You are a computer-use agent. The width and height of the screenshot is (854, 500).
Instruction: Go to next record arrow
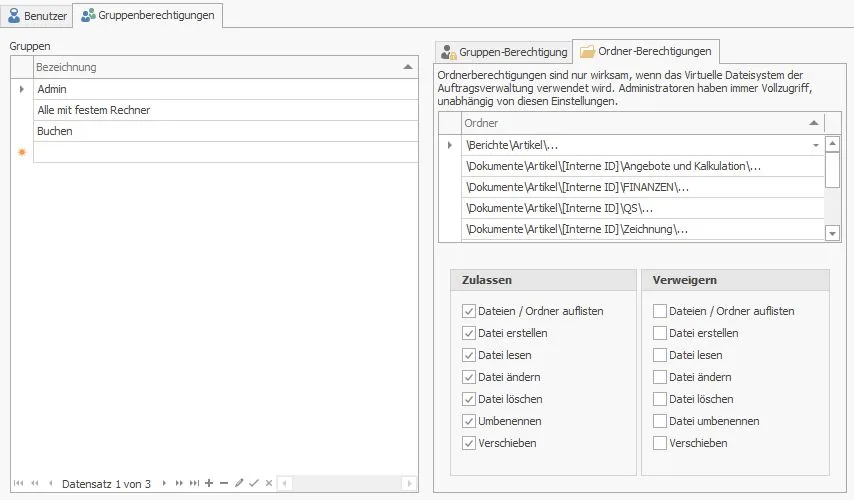click(164, 483)
